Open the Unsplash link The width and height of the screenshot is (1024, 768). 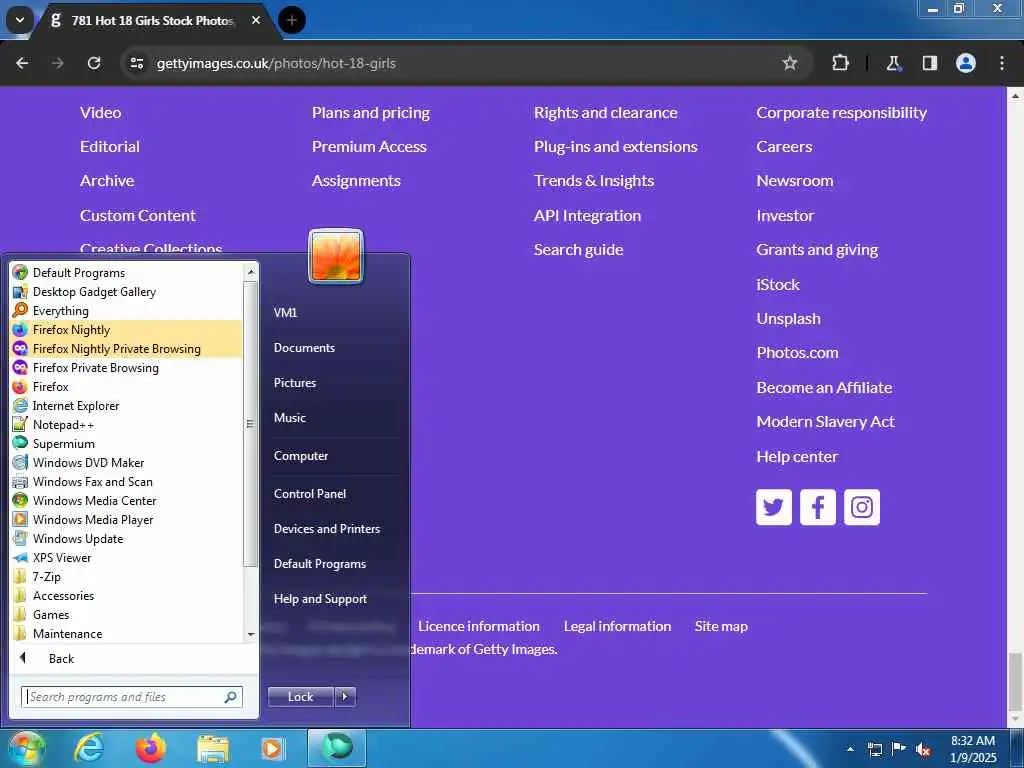click(788, 319)
